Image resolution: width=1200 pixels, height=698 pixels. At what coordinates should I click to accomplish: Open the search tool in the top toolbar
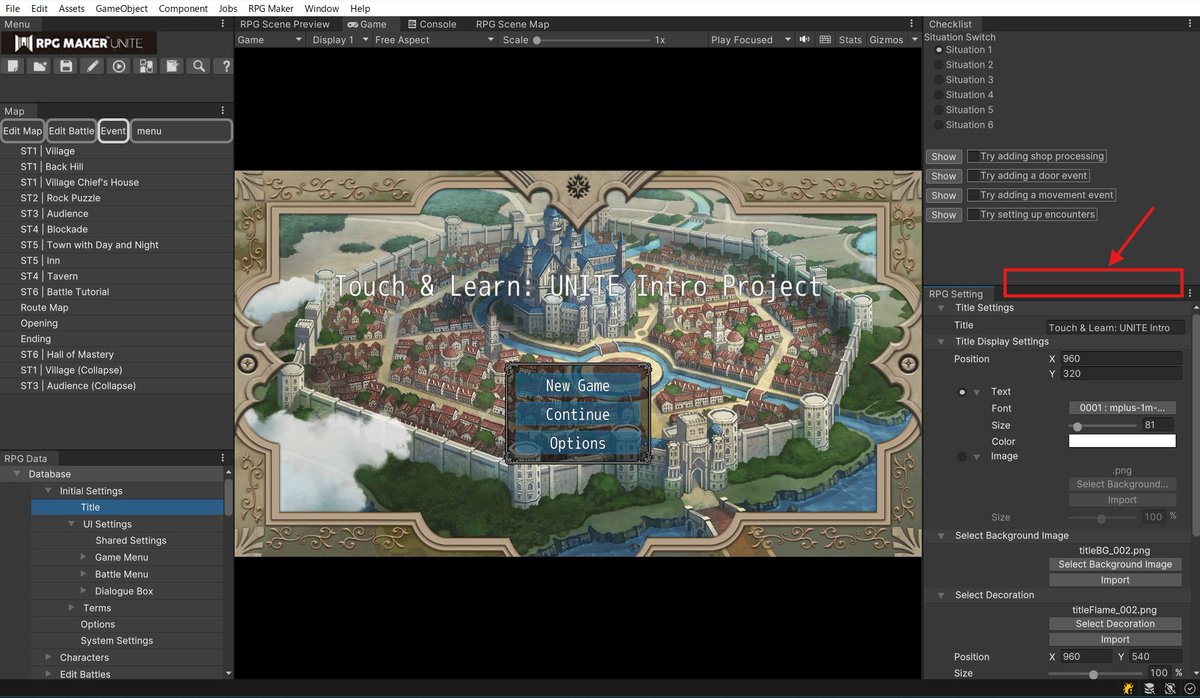coord(198,66)
